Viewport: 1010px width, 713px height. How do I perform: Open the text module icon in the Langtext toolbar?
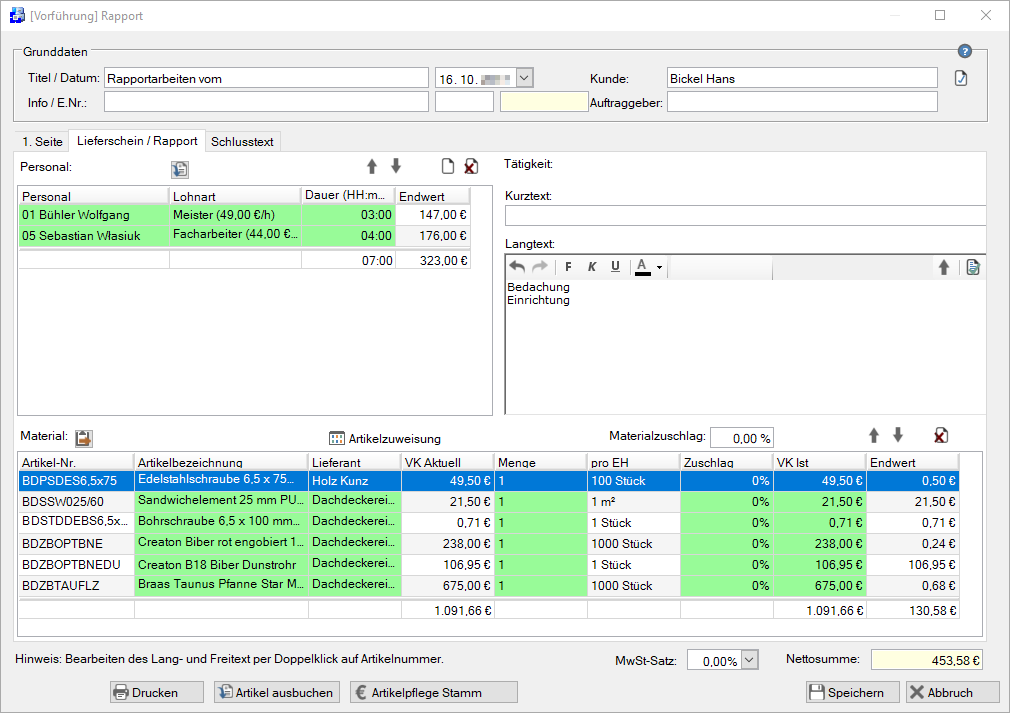pyautogui.click(x=973, y=267)
